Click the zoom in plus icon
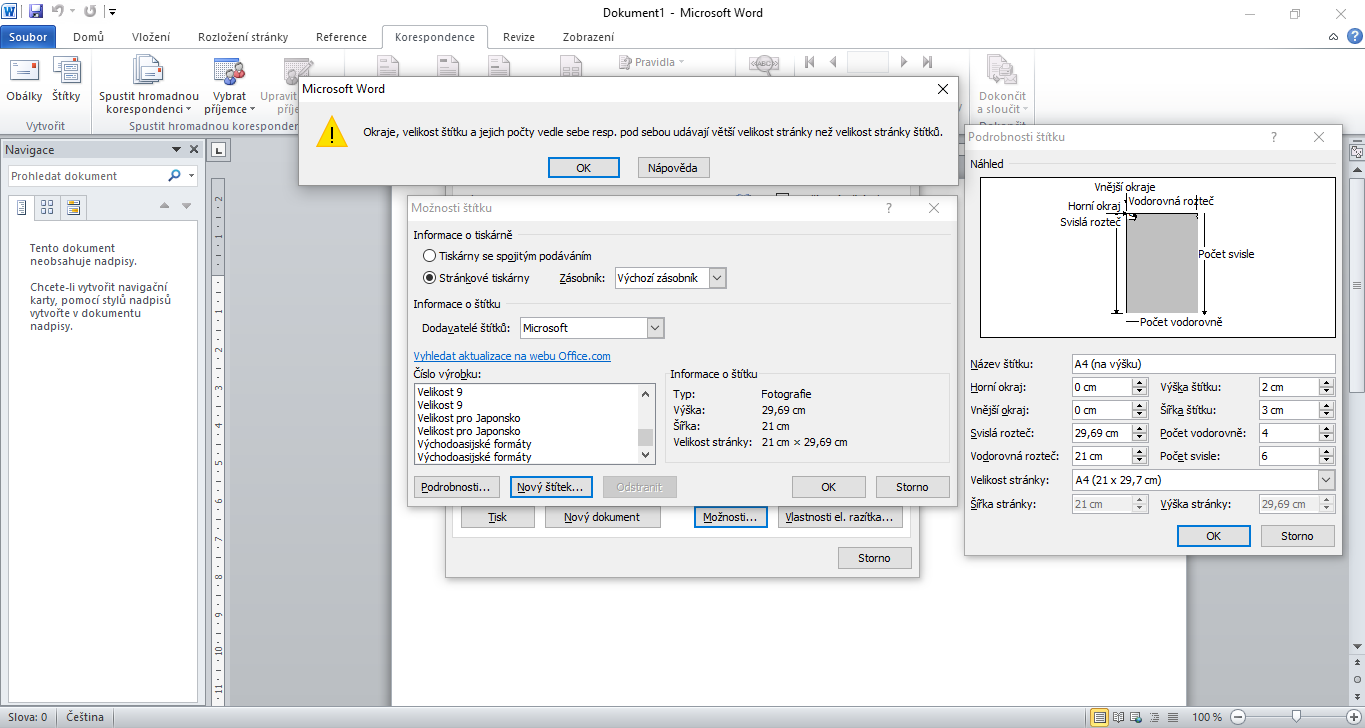The height and width of the screenshot is (728, 1365). tap(1354, 717)
